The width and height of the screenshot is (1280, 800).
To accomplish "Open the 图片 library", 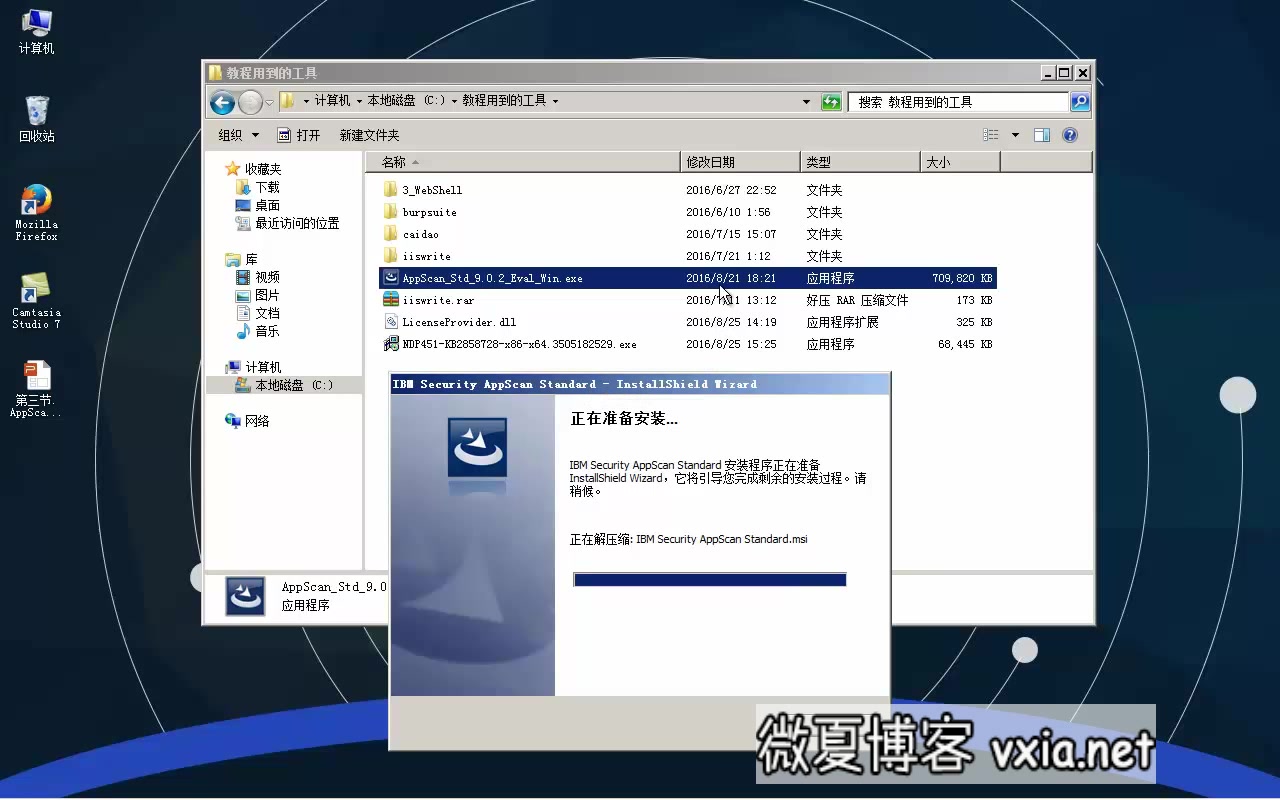I will [x=267, y=295].
